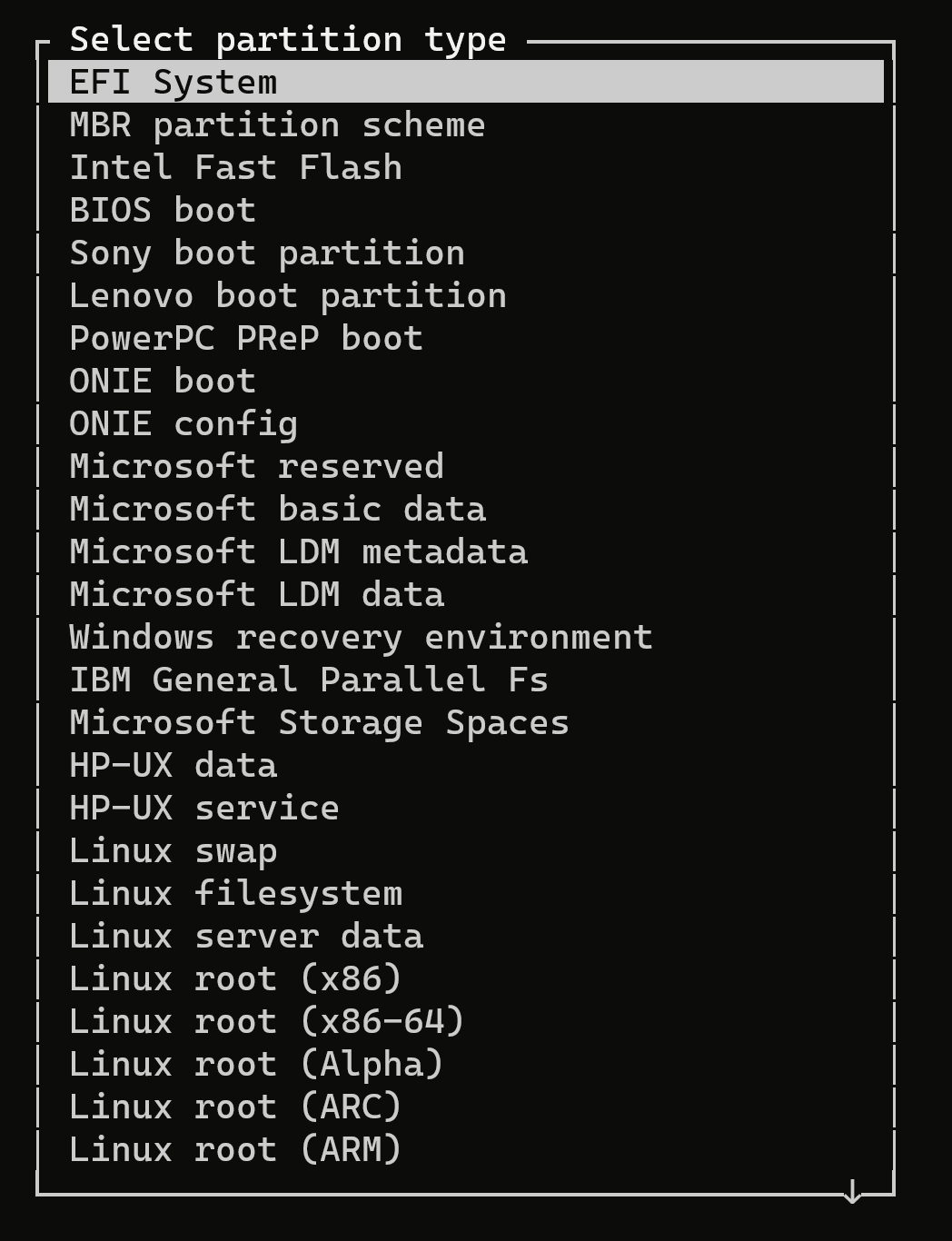The height and width of the screenshot is (1241, 952).
Task: Choose MBR partition scheme
Action: [278, 124]
